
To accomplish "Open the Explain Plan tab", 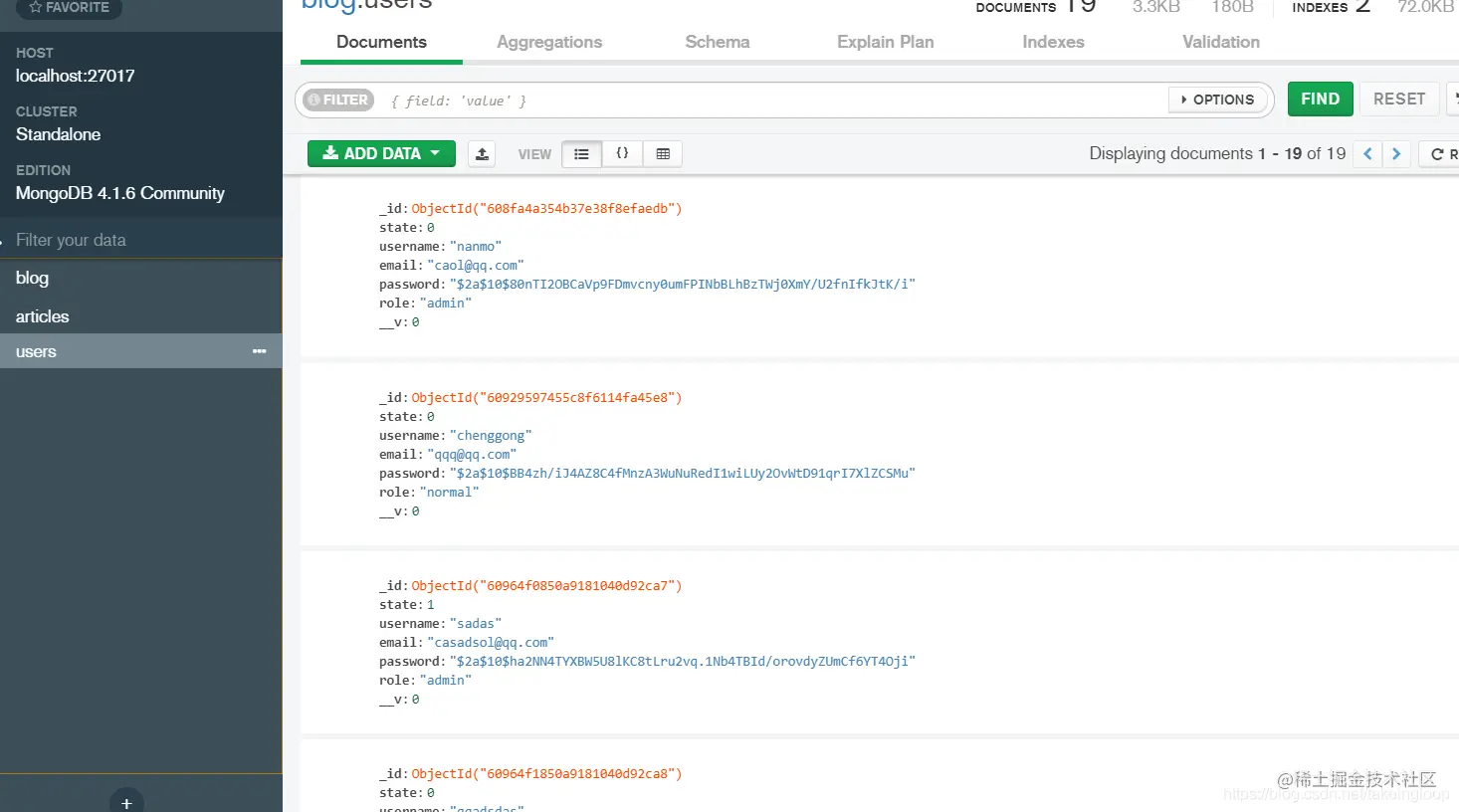I will coord(886,42).
